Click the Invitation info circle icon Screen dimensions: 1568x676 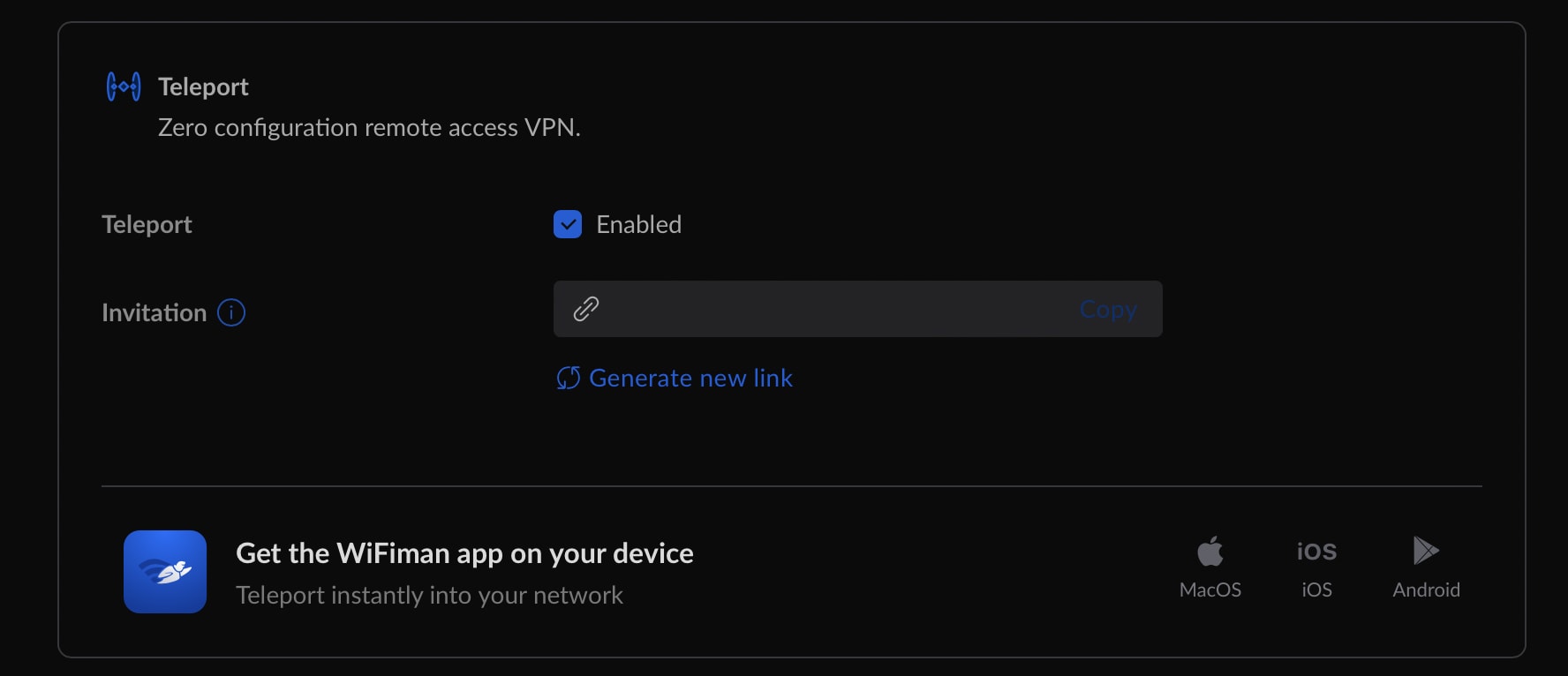(x=231, y=312)
